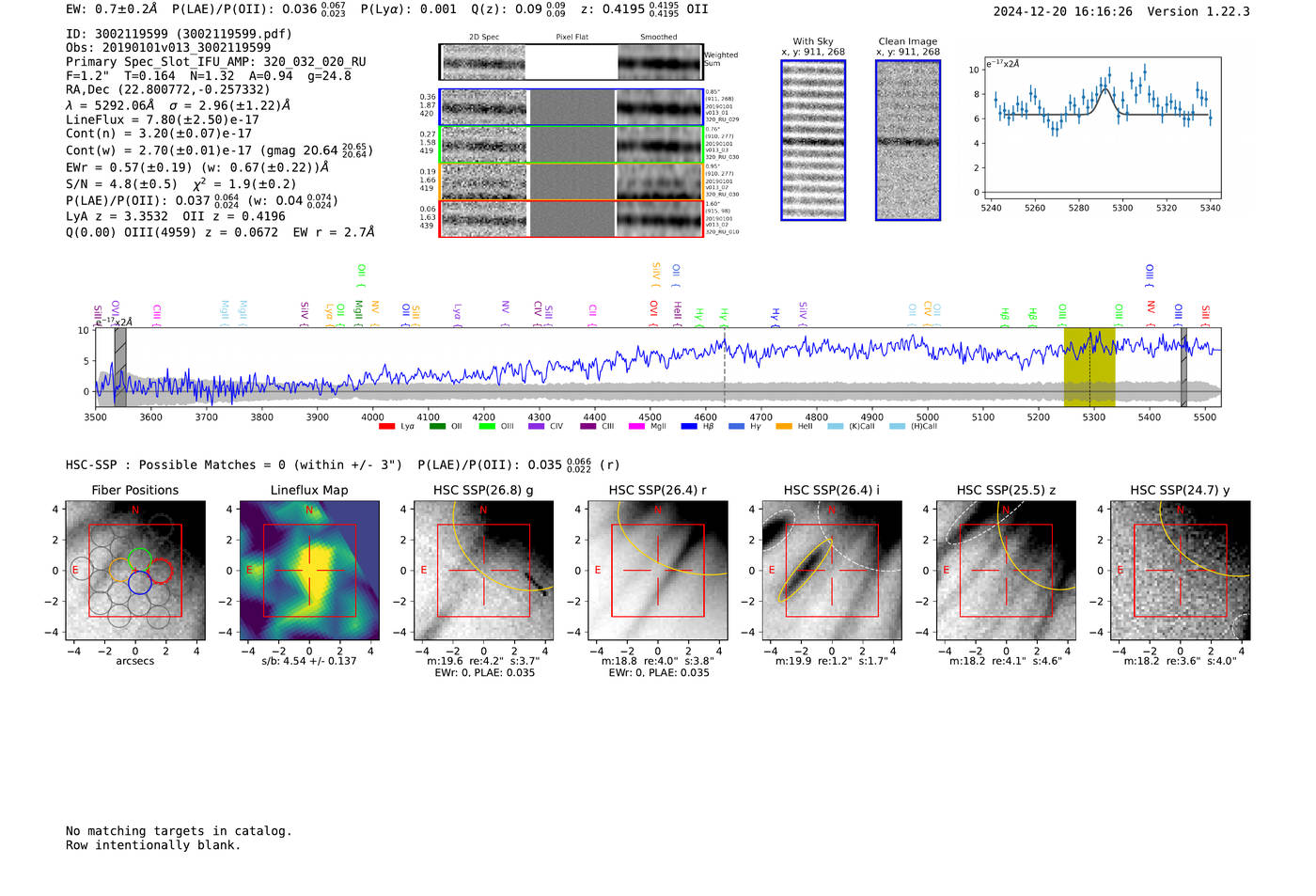The width and height of the screenshot is (1316, 896).
Task: Click the blue fiber circle in Fiber Positions
Action: pyautogui.click(x=140, y=583)
